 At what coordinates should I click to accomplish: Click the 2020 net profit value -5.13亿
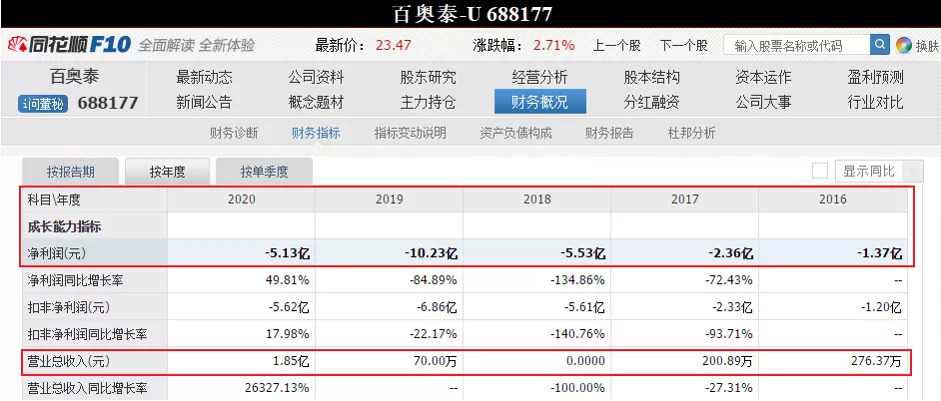pos(287,254)
